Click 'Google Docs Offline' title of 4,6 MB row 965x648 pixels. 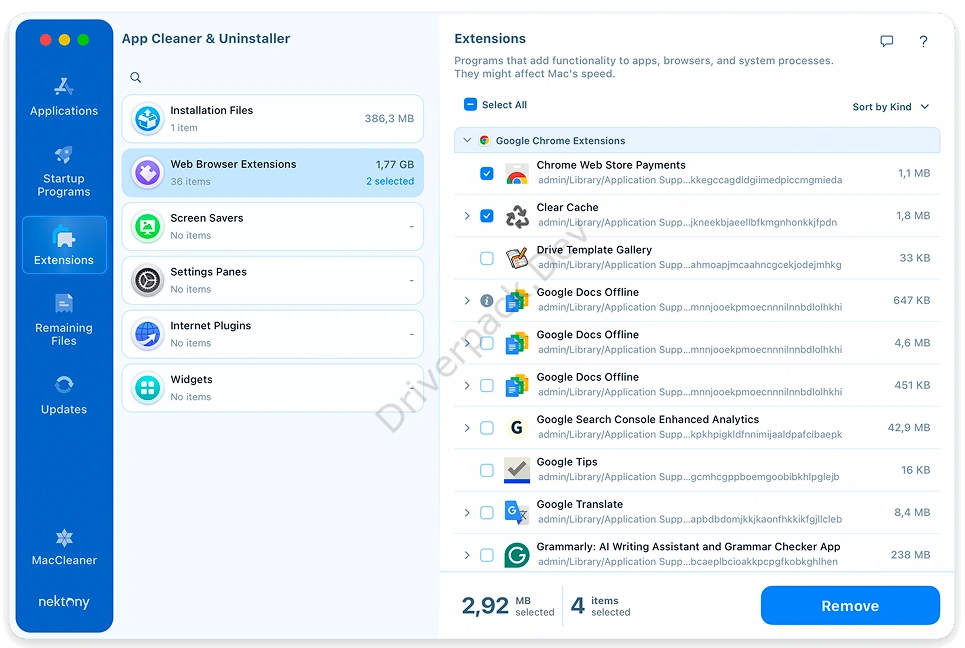[588, 335]
